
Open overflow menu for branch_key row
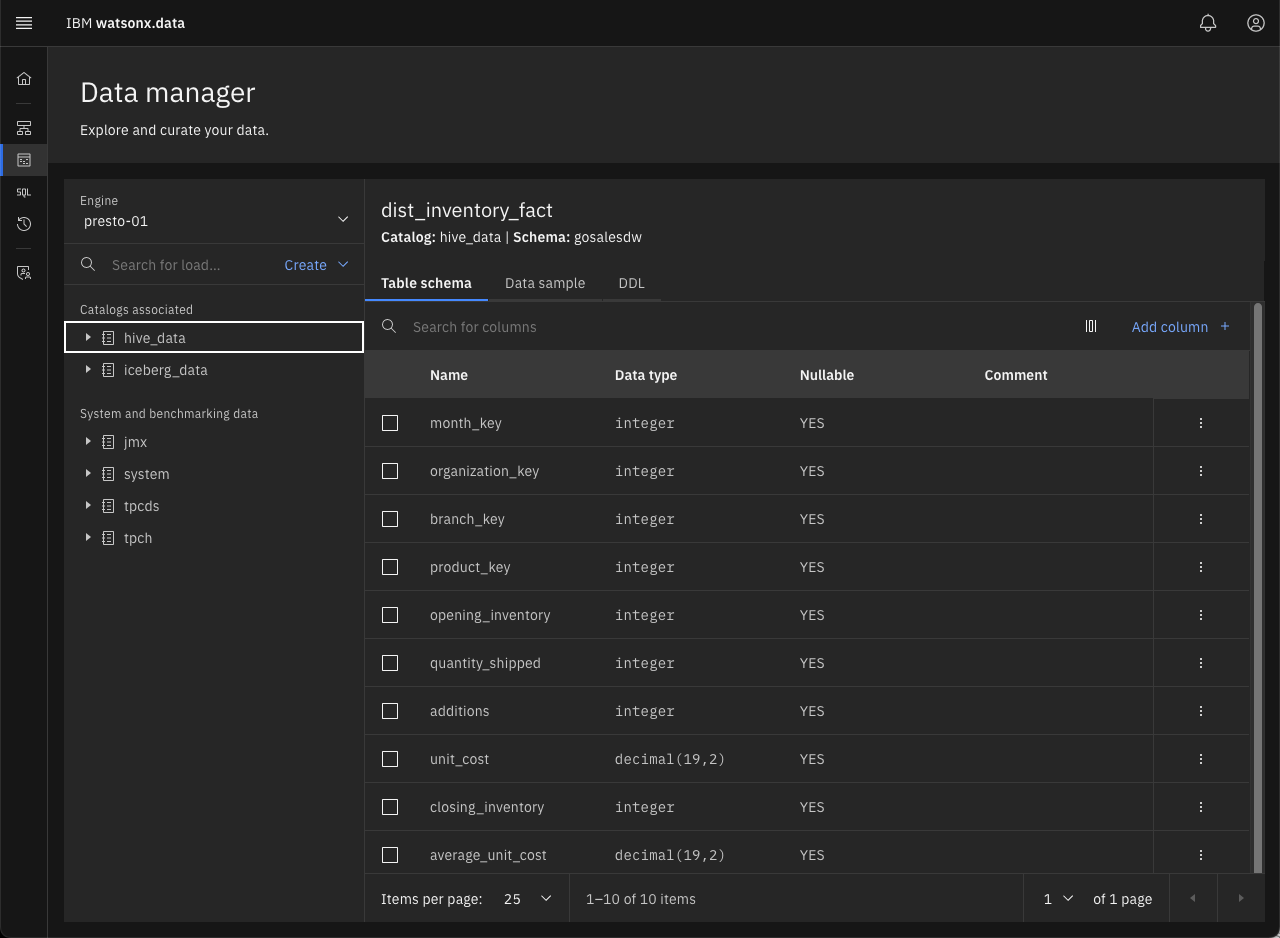(x=1201, y=519)
